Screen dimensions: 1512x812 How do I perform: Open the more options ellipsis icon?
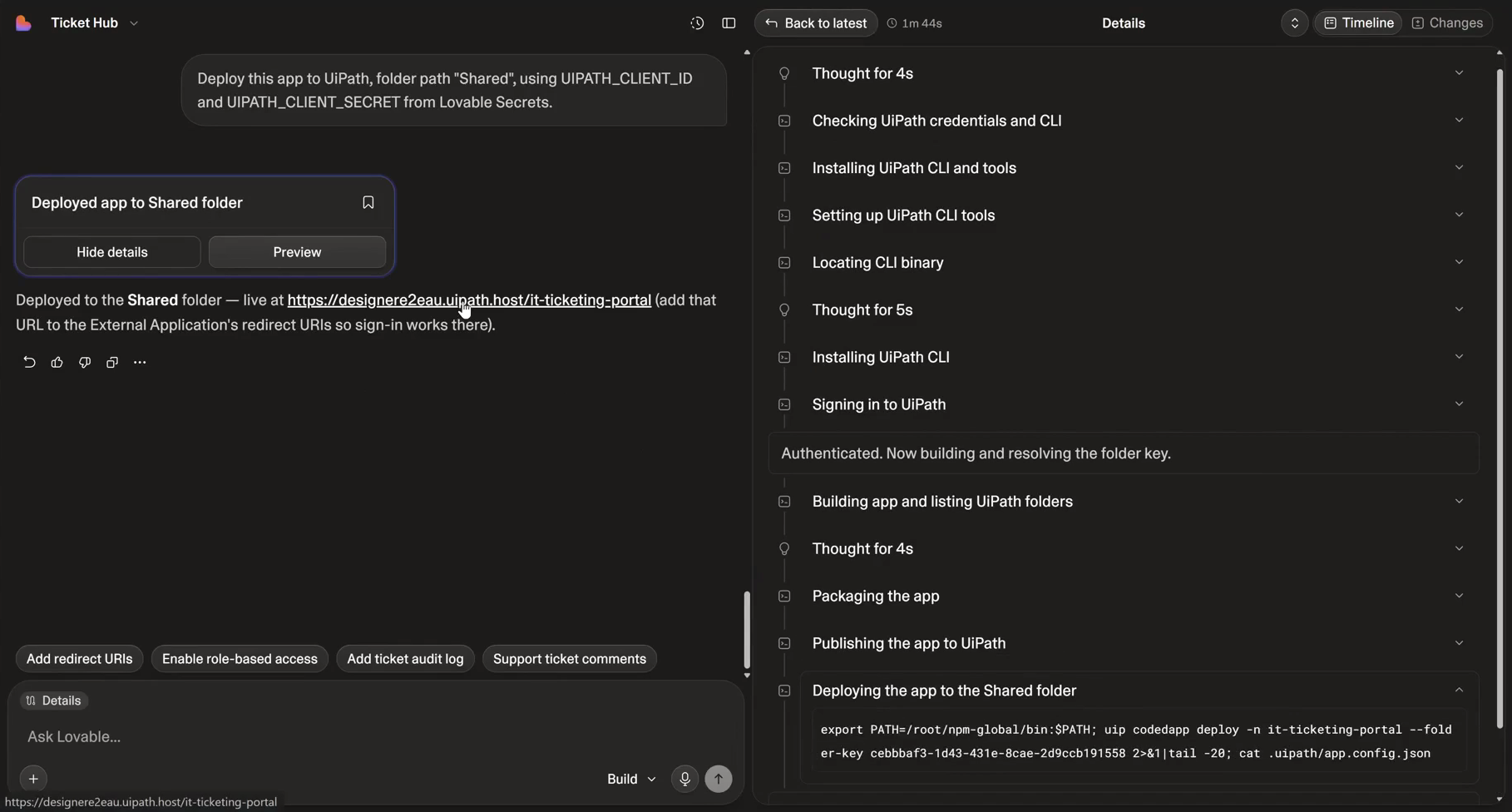coord(140,362)
